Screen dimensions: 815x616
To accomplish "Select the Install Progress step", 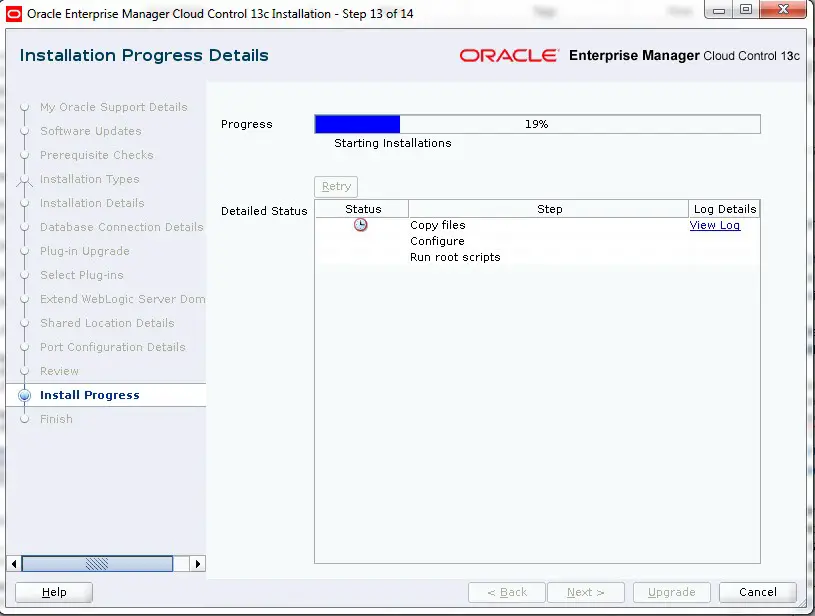I will click(x=90, y=395).
